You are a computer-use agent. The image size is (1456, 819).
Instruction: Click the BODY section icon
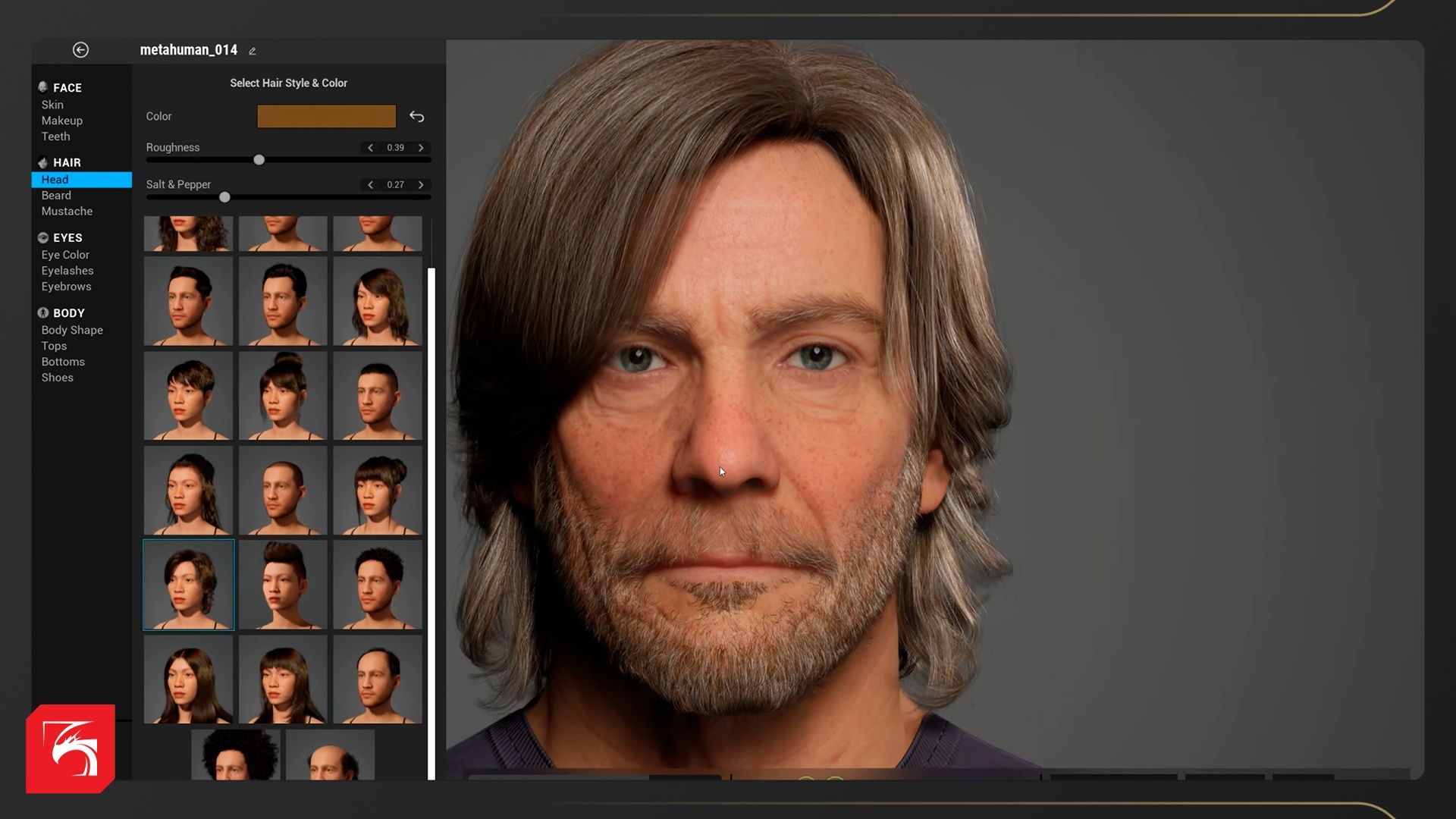pyautogui.click(x=43, y=312)
